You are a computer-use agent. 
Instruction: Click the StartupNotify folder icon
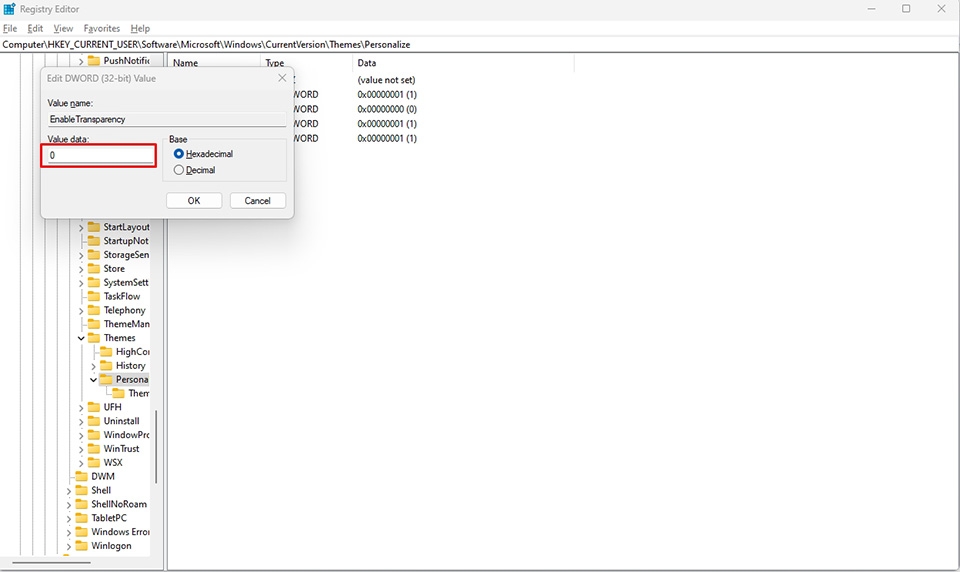(x=94, y=241)
